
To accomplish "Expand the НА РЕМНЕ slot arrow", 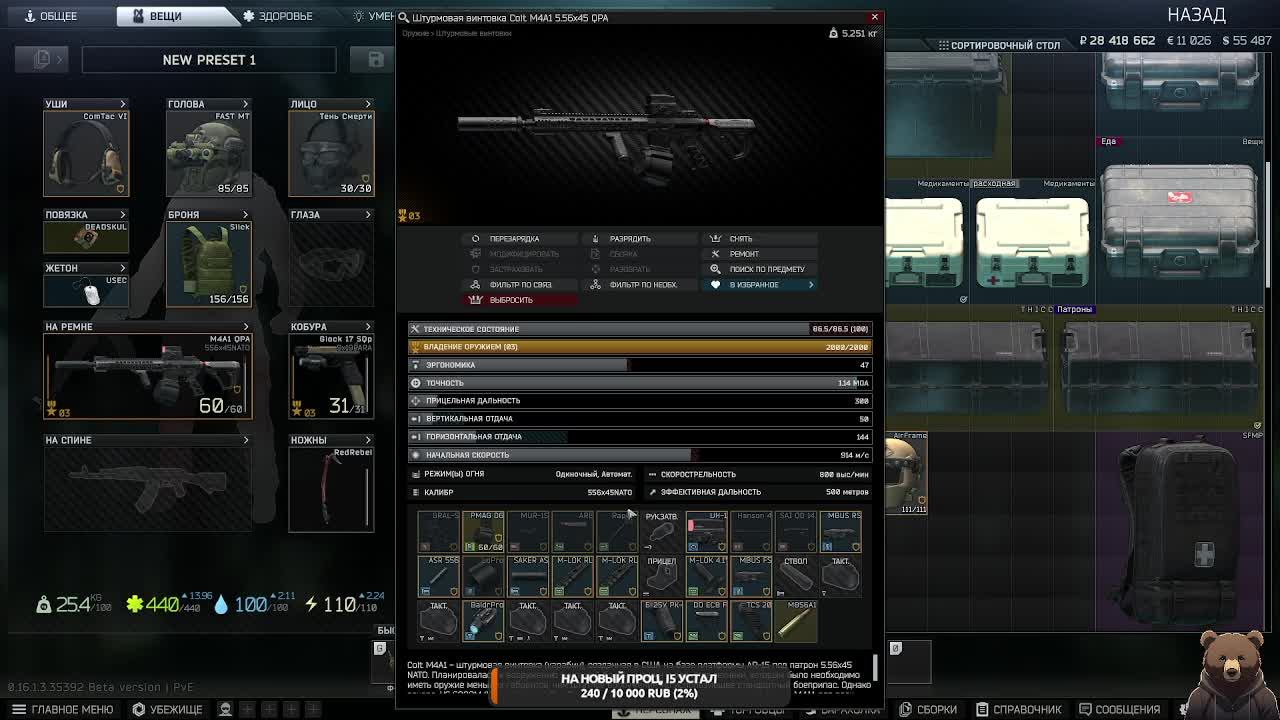I will click(245, 327).
